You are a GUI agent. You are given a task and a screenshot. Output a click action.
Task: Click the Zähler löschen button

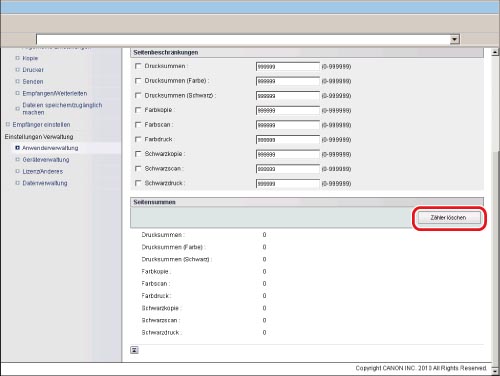point(449,218)
